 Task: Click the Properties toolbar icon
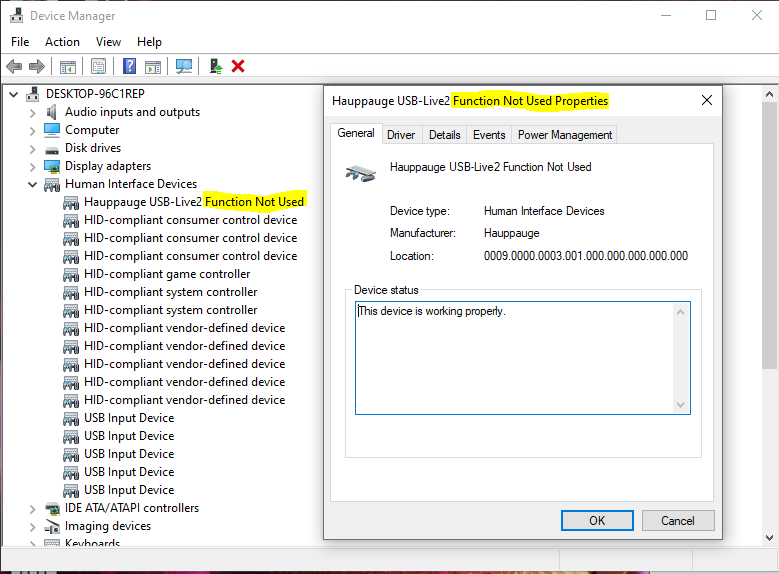coord(98,66)
